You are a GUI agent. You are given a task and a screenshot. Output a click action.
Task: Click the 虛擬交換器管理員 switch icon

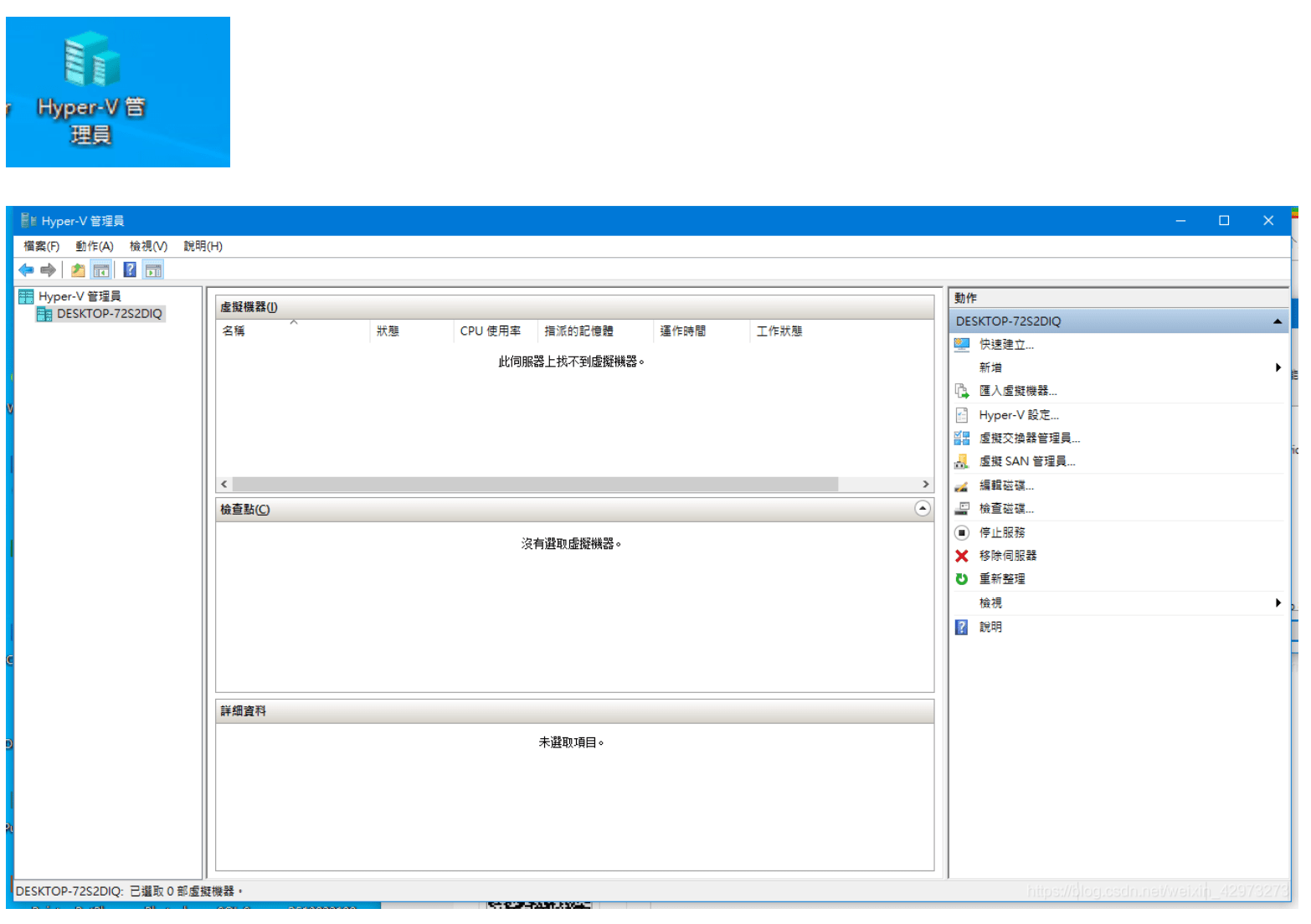[x=962, y=438]
